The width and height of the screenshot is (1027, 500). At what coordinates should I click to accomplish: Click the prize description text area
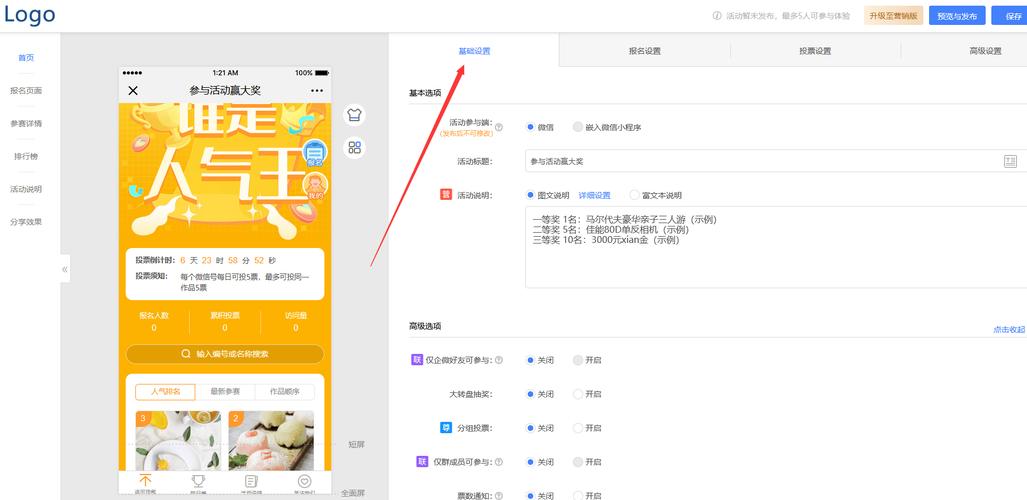click(776, 248)
